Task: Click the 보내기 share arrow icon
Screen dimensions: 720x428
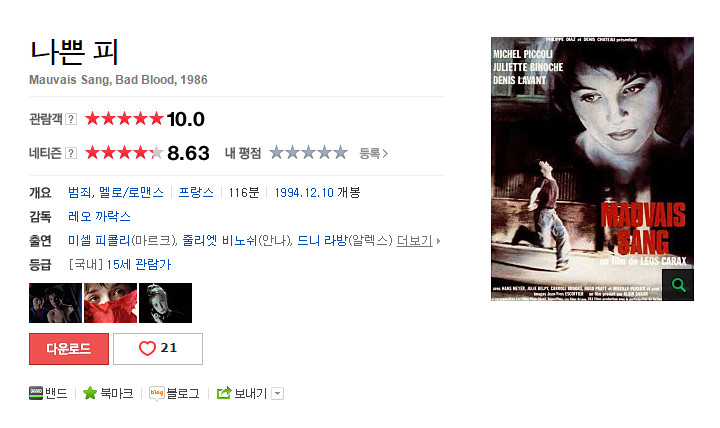Action: pyautogui.click(x=224, y=393)
